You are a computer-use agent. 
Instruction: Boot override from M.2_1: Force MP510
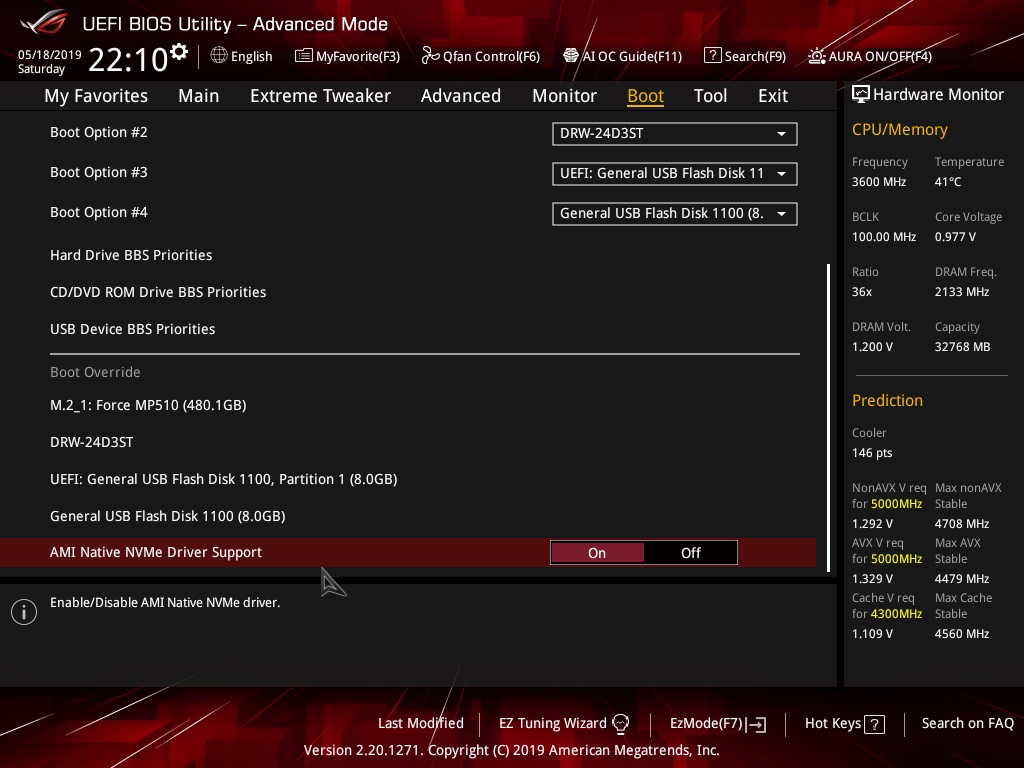(148, 405)
